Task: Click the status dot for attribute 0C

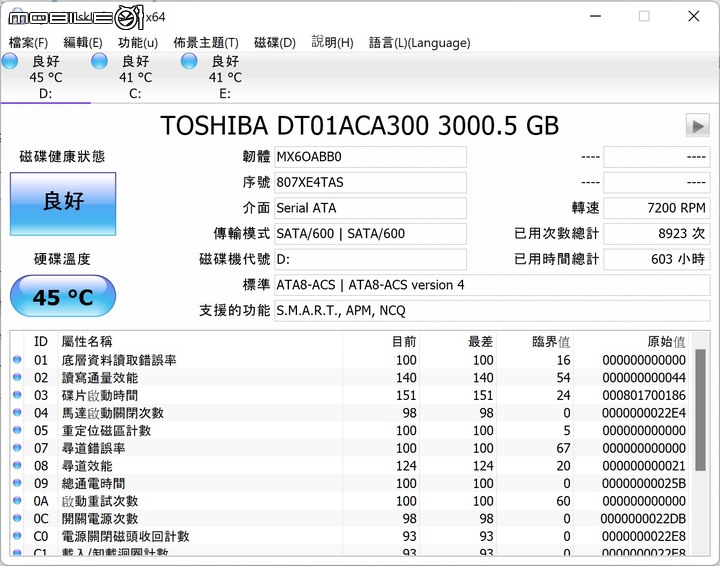Action: (17, 518)
